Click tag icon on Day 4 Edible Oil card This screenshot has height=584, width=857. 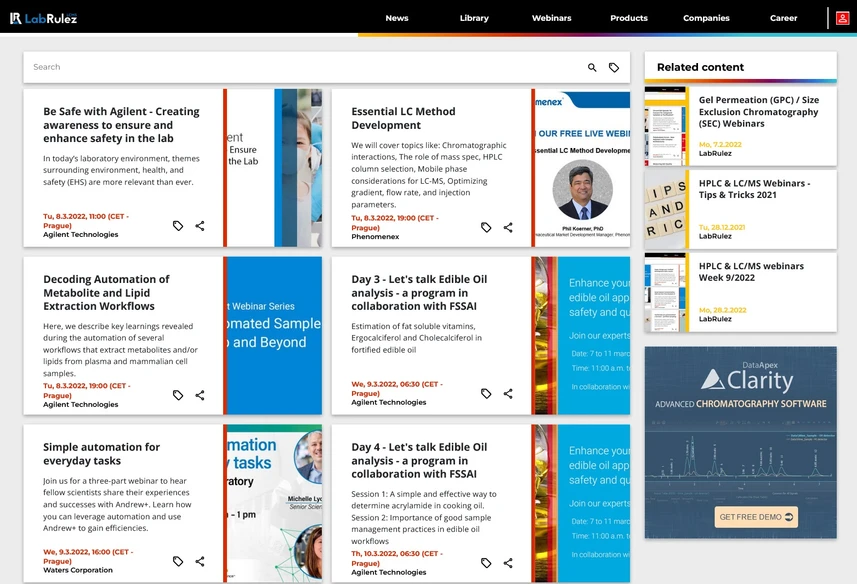pyautogui.click(x=486, y=563)
